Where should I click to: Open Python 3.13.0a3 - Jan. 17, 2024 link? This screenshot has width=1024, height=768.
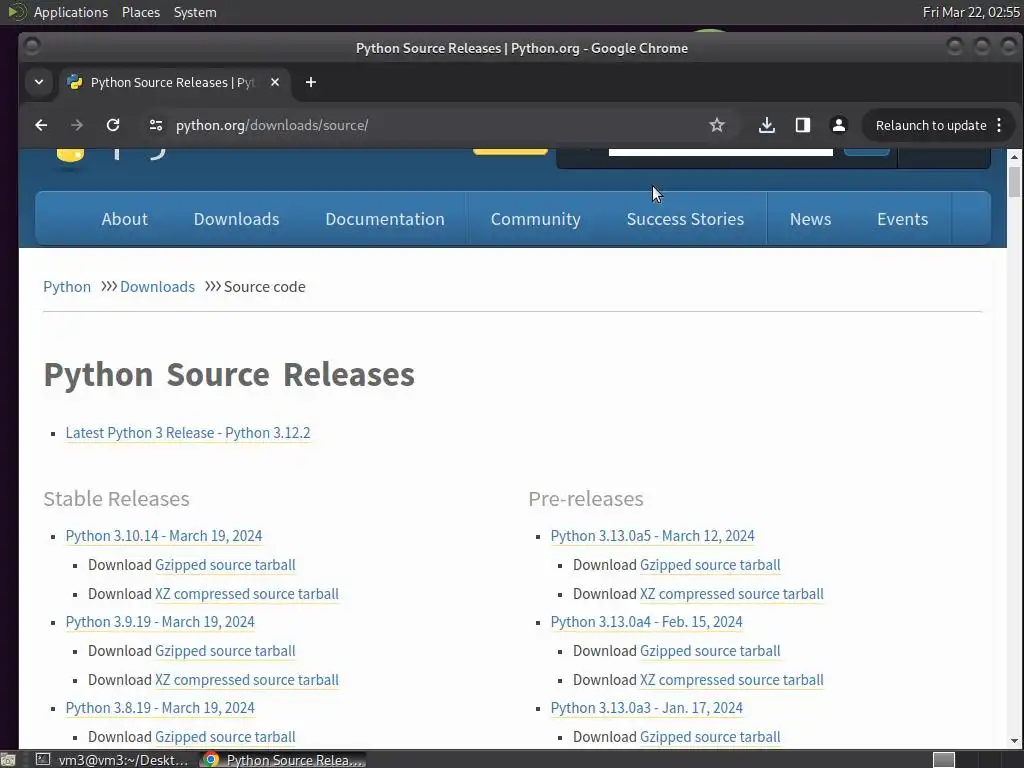point(647,708)
